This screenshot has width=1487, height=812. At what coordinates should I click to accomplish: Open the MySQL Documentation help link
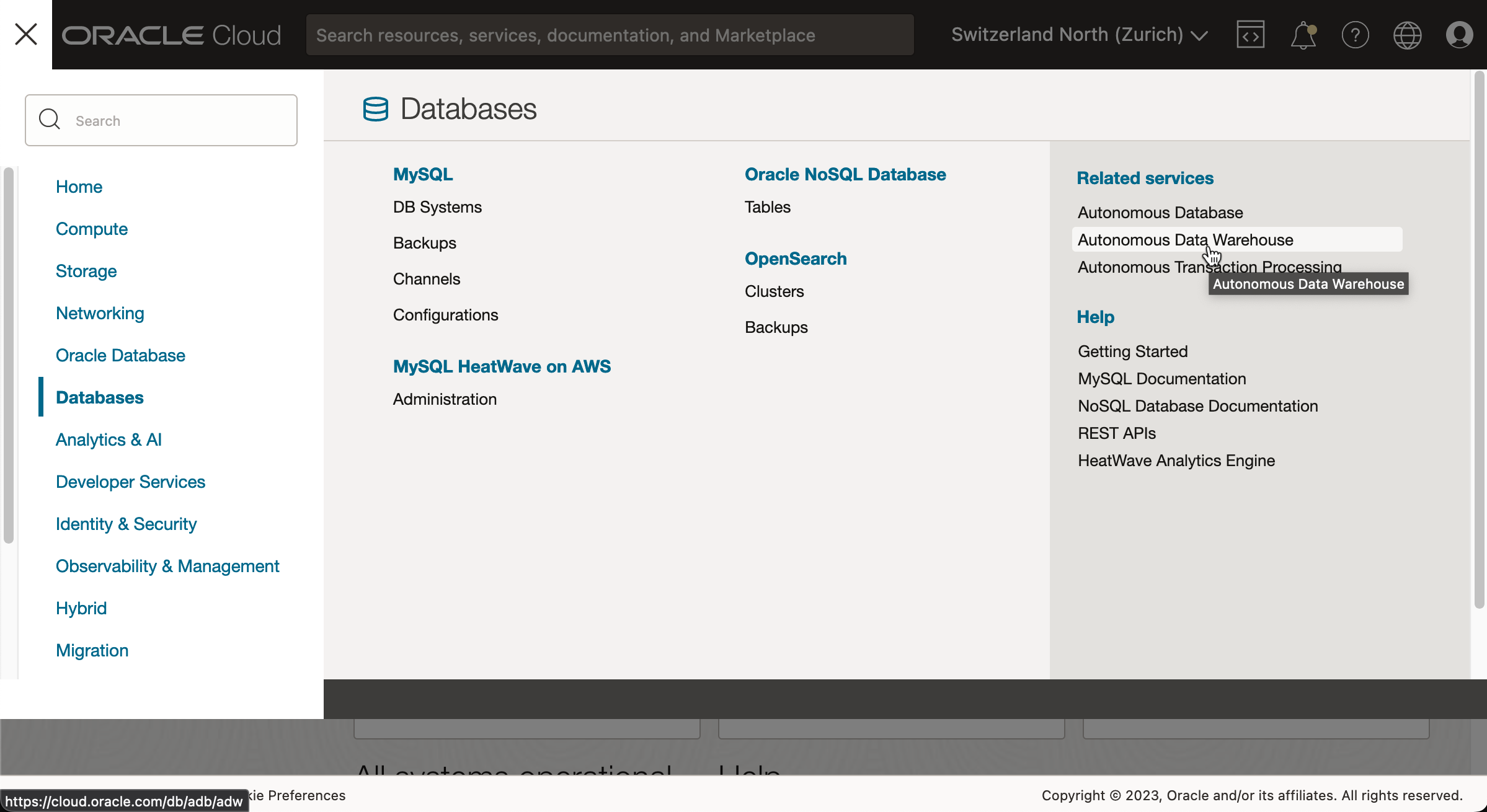(1161, 379)
